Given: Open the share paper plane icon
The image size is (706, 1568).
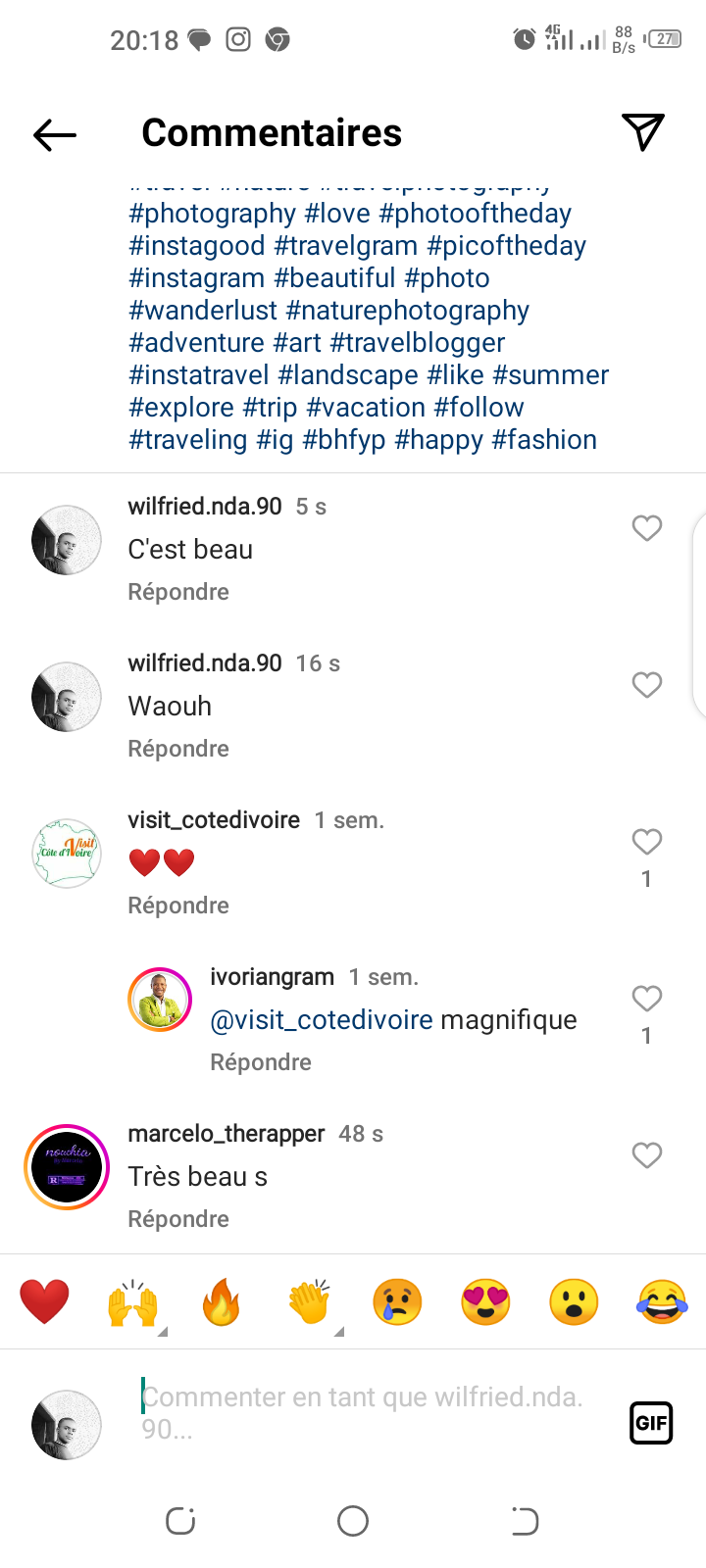Looking at the screenshot, I should (643, 132).
